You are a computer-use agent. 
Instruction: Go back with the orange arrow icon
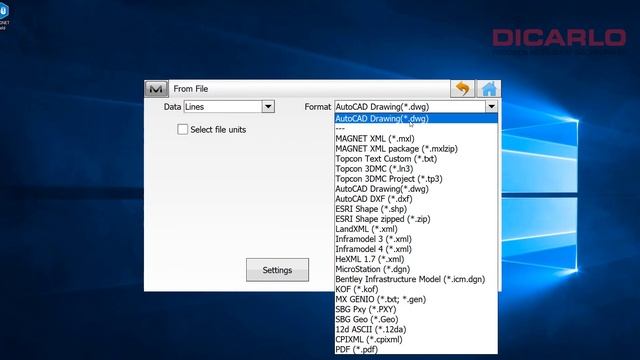coord(462,89)
